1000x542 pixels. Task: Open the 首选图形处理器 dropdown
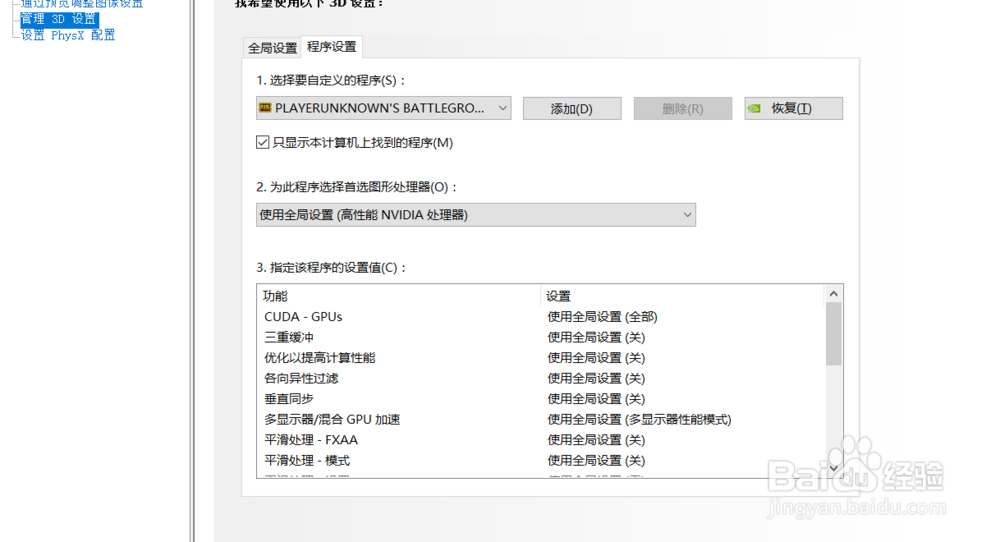click(476, 215)
